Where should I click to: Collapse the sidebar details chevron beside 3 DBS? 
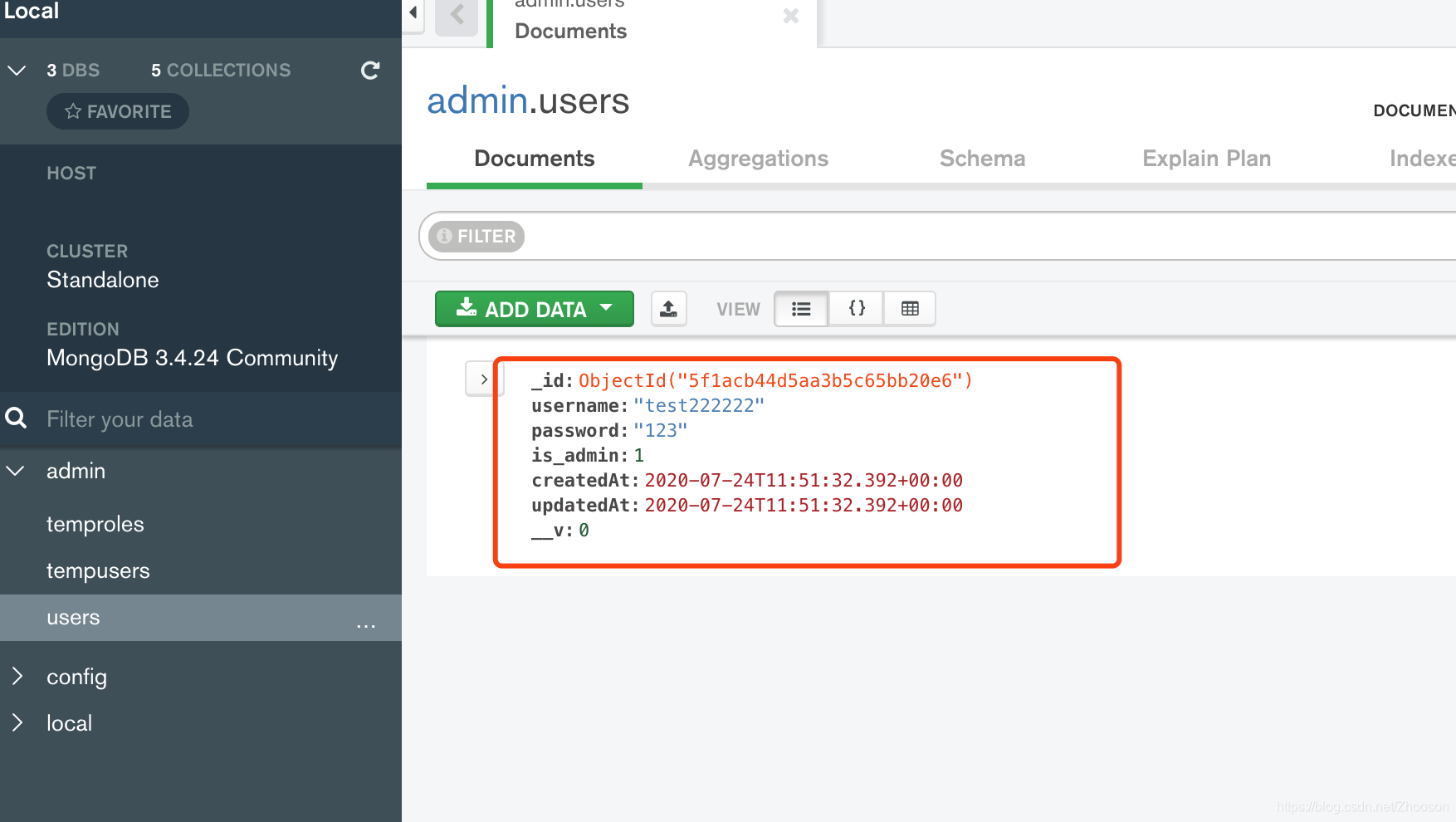17,71
